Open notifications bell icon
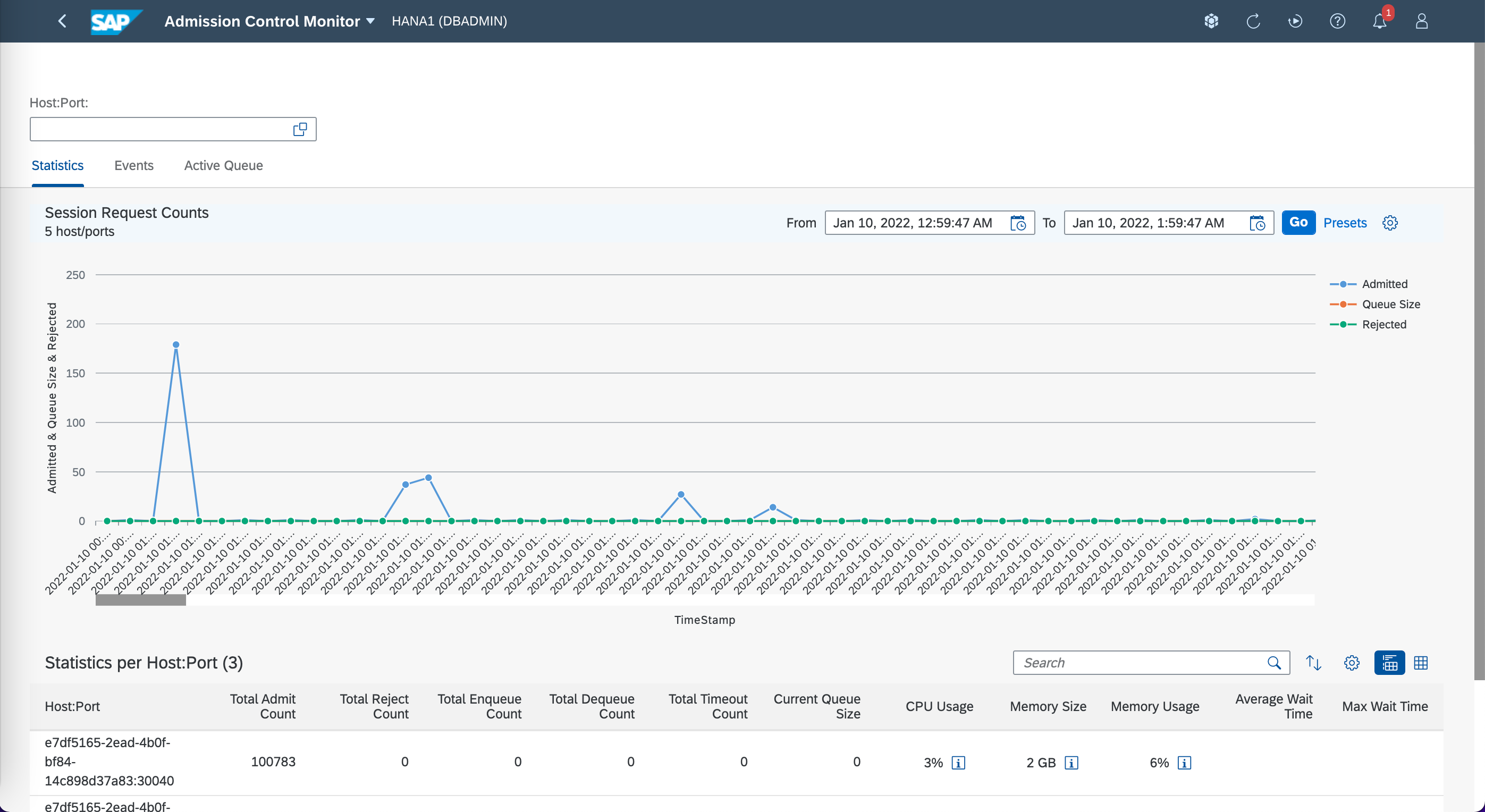The height and width of the screenshot is (812, 1485). click(1380, 21)
